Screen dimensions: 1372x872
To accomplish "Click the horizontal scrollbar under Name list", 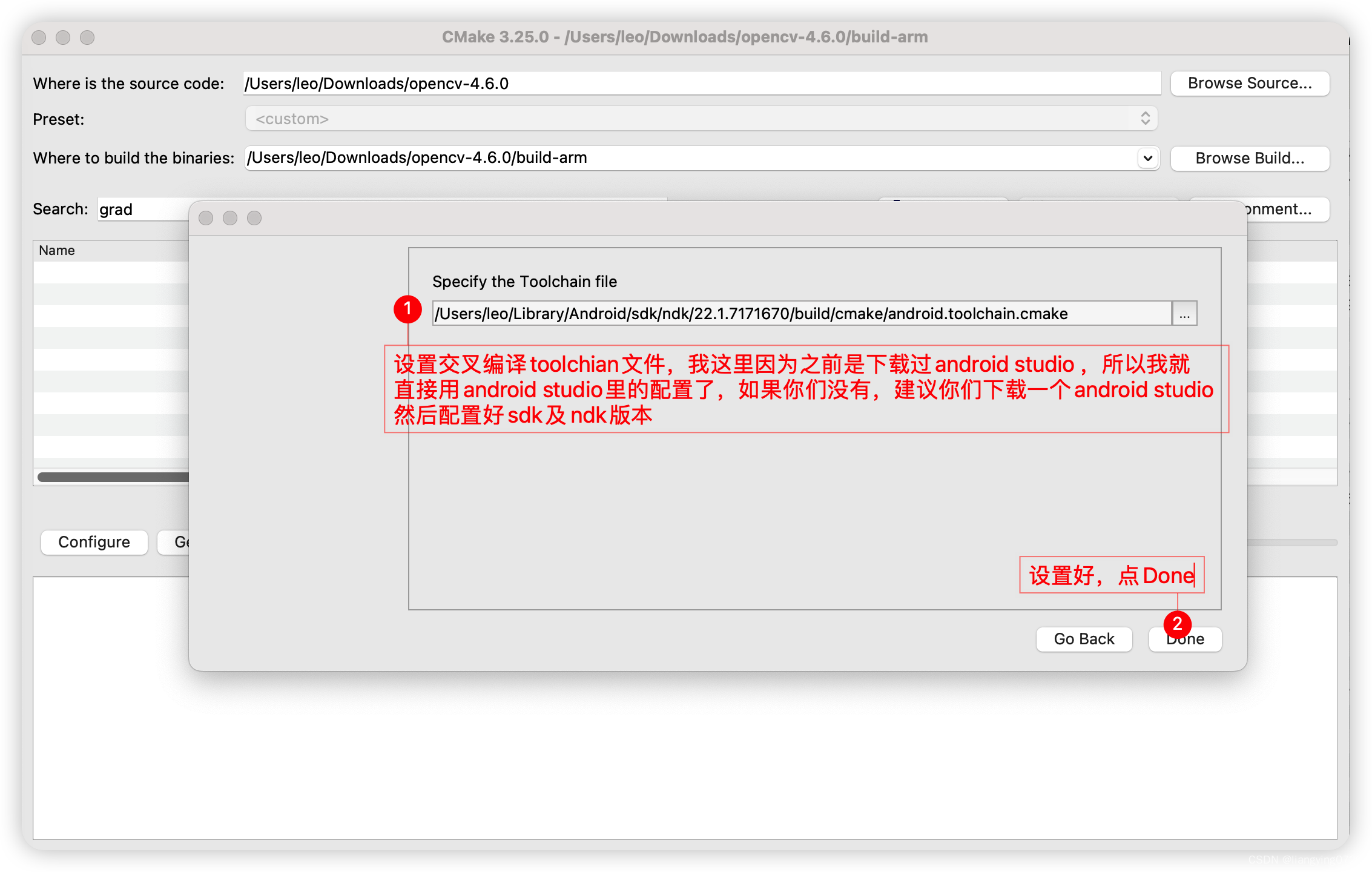I will [x=113, y=477].
